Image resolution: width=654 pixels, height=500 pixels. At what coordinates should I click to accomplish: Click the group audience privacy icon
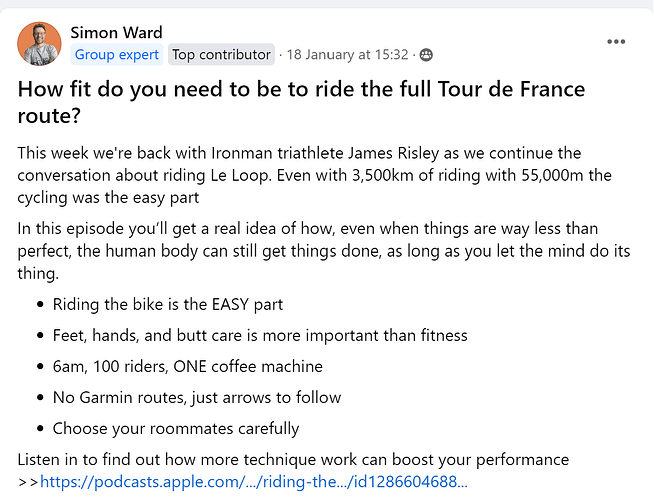(x=426, y=55)
